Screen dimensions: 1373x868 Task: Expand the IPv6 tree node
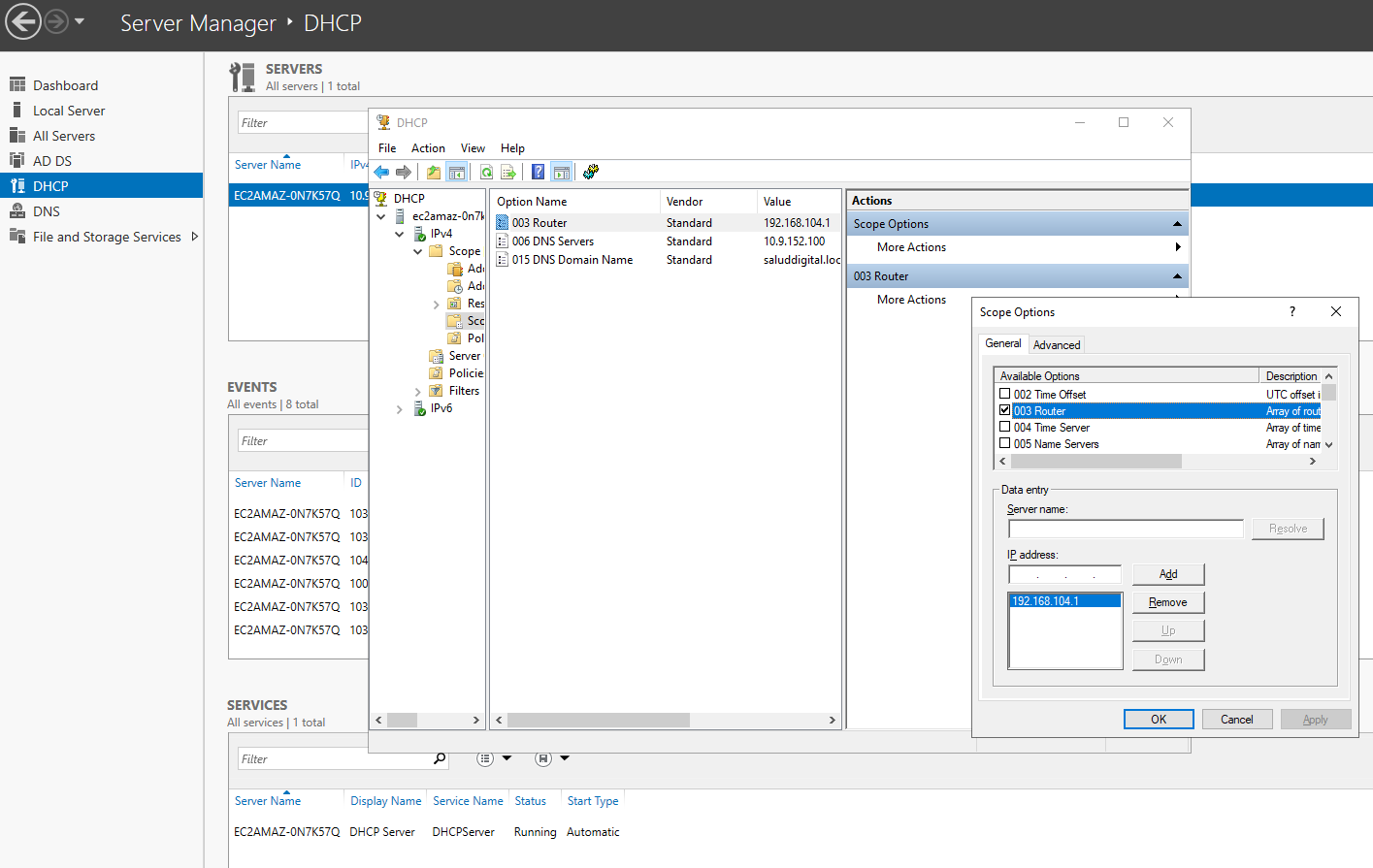click(400, 409)
